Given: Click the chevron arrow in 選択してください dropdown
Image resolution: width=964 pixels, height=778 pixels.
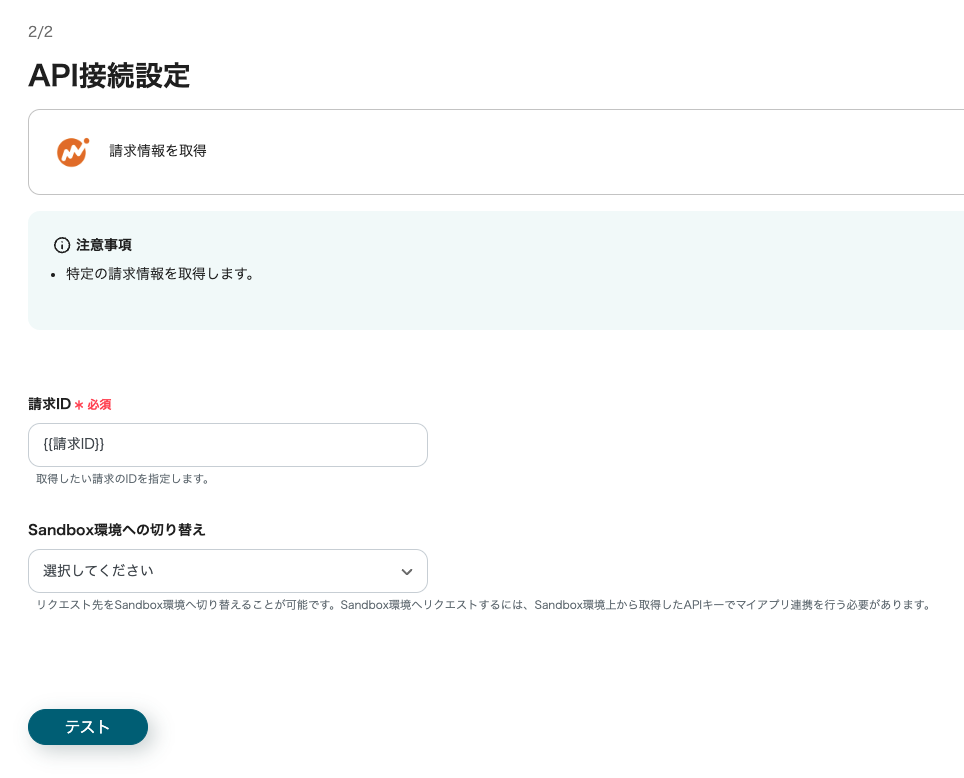Looking at the screenshot, I should click(406, 571).
